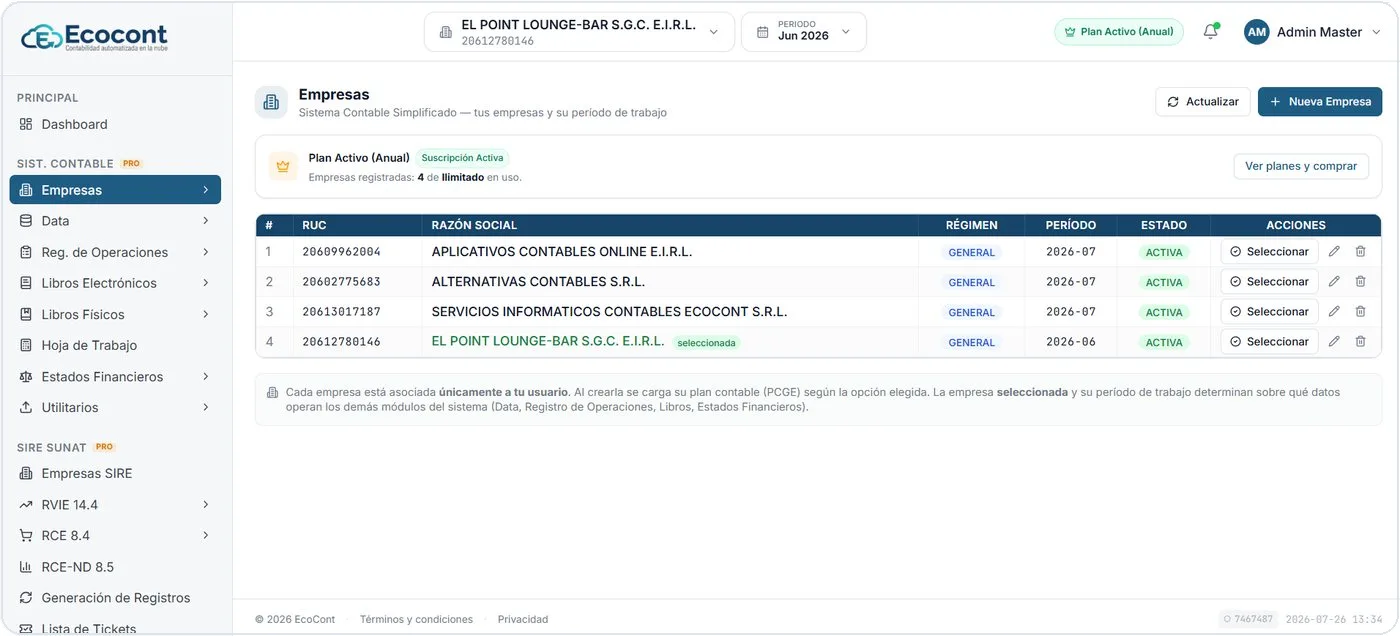This screenshot has width=1400, height=636.
Task: Delete ALTERNATIVAS CONTABLES S.R.L. trash icon
Action: point(1360,282)
